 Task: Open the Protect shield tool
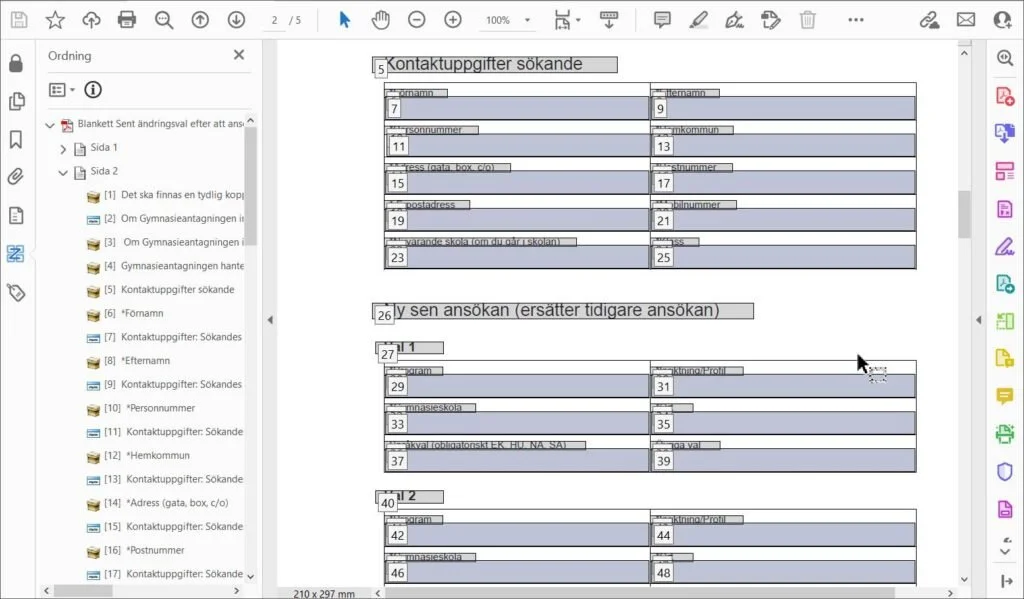[1004, 471]
